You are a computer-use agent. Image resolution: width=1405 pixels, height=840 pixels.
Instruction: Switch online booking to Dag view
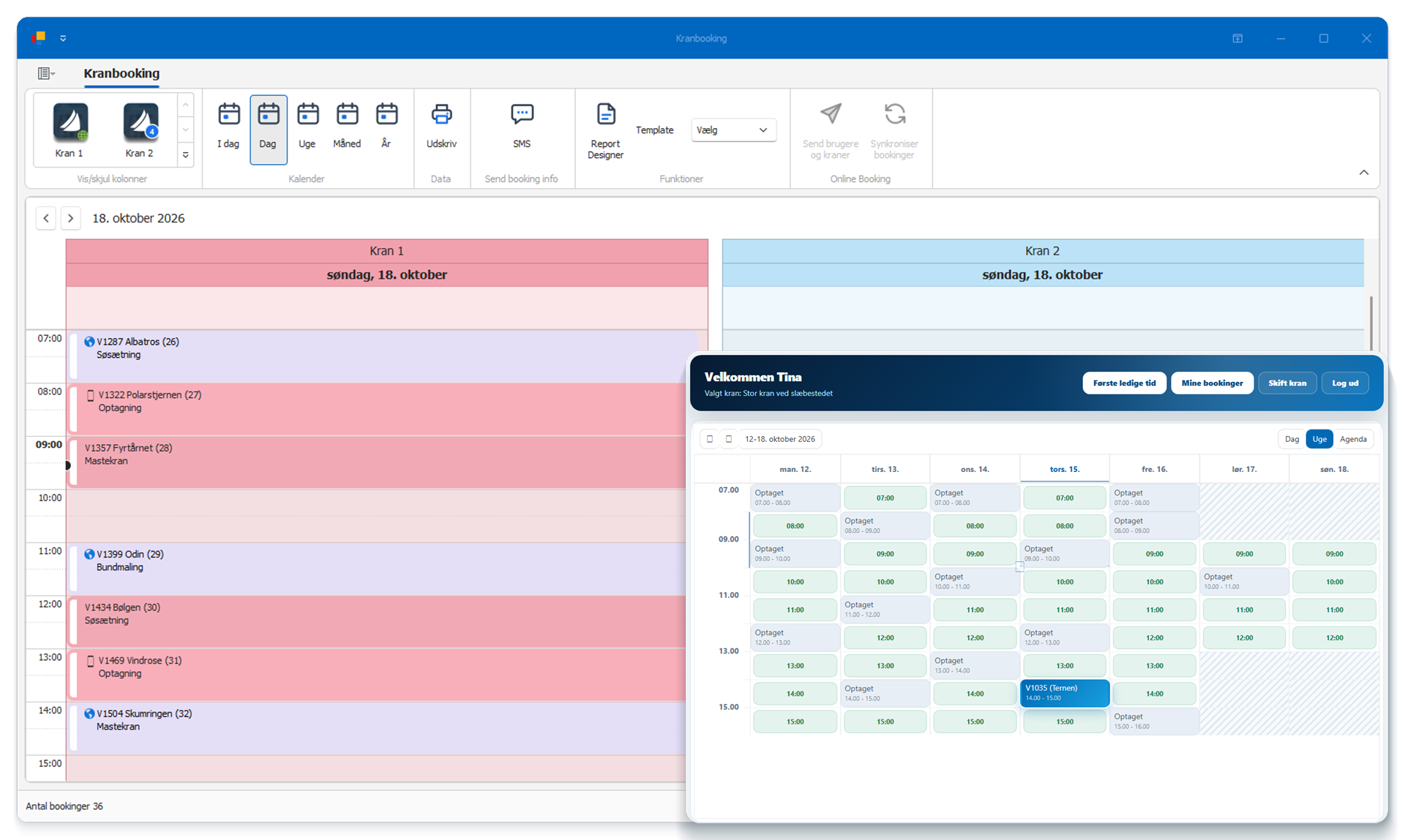pos(1292,439)
